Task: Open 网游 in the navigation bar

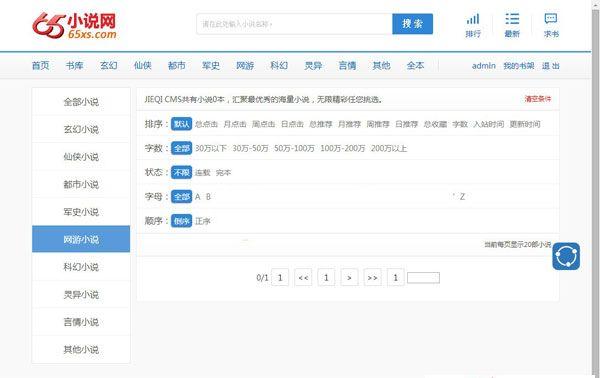Action: (245, 65)
